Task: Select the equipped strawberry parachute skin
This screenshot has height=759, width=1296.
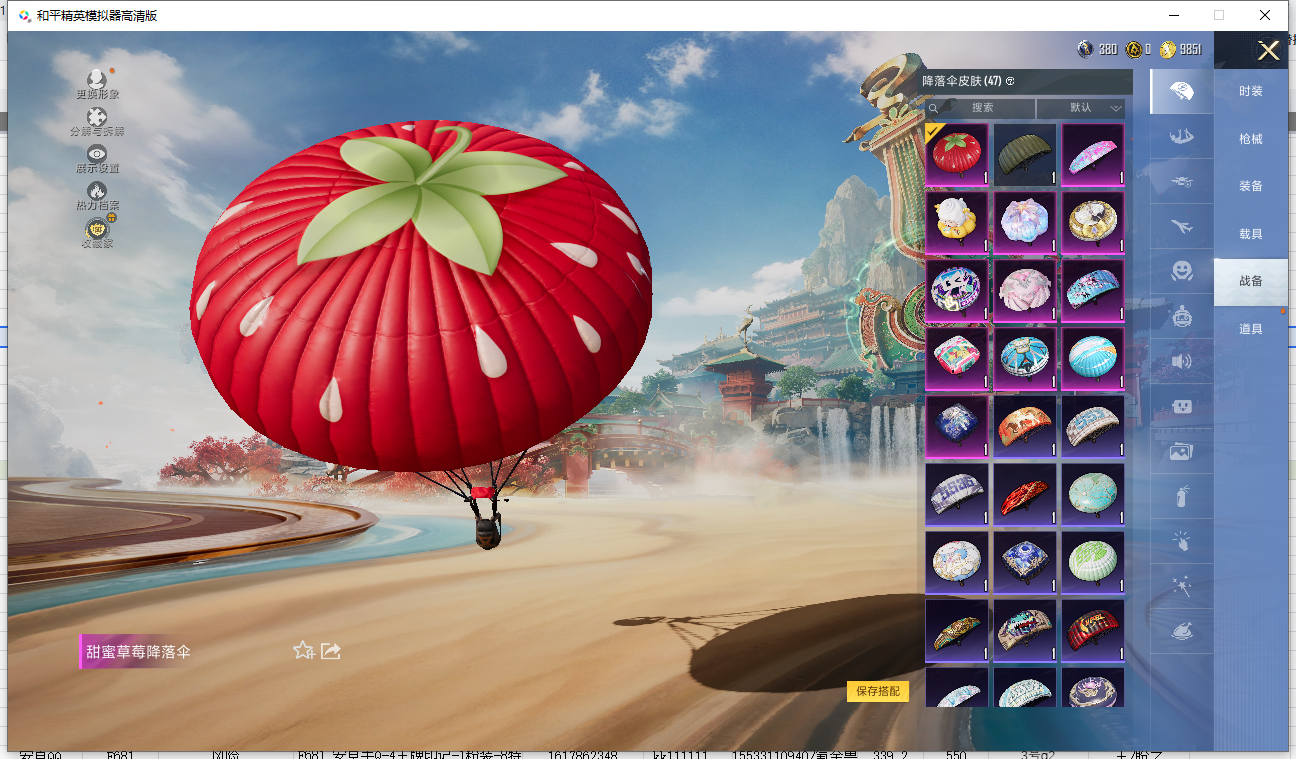Action: [x=957, y=155]
